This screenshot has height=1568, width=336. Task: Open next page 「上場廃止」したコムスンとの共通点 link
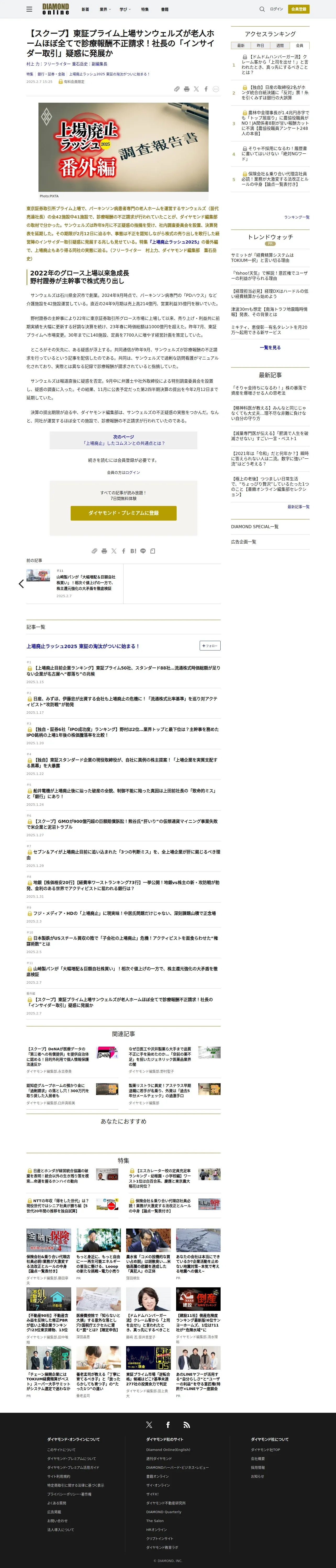(x=124, y=443)
